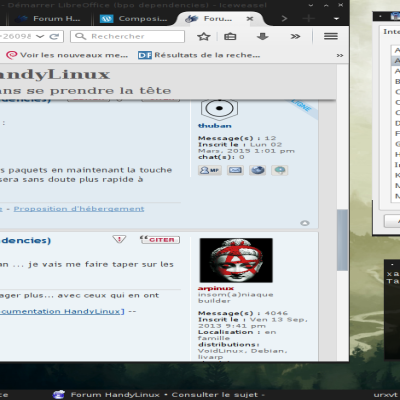Select the urxvt taskbar entry
Viewport: 400px width, 400px height.
[x=386, y=395]
